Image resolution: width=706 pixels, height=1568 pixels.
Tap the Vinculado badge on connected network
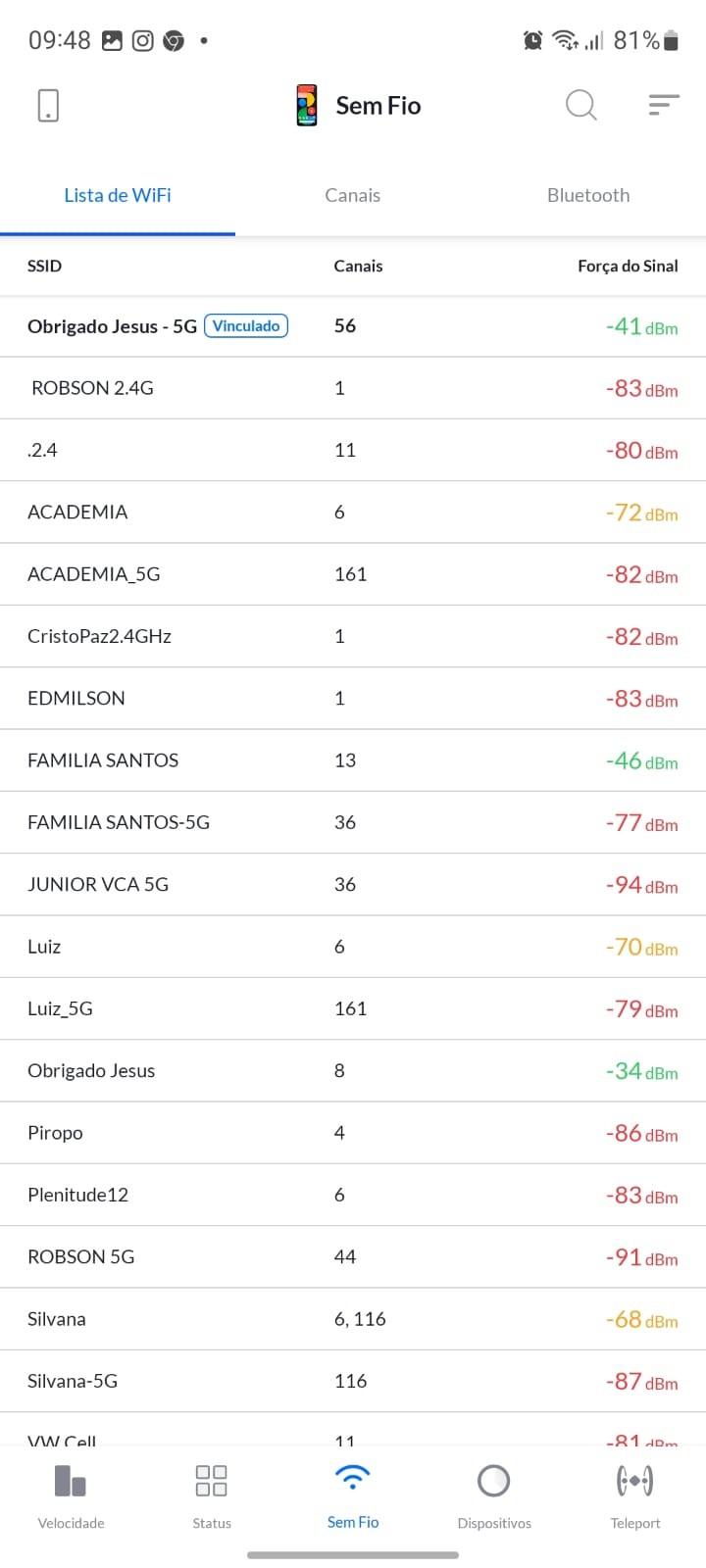pyautogui.click(x=246, y=326)
